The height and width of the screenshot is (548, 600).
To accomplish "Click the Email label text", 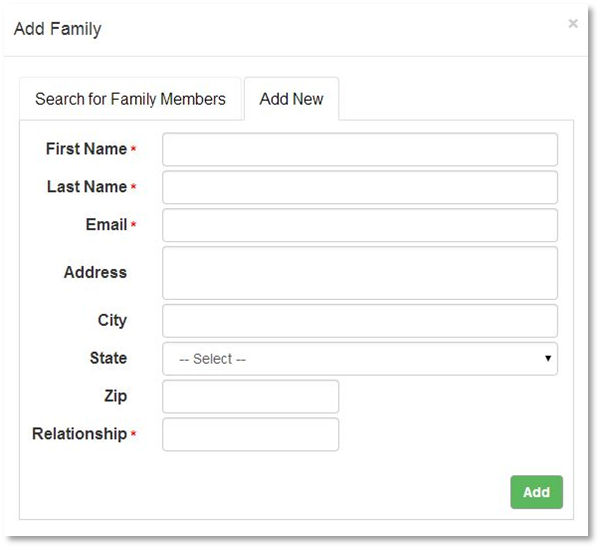I will point(106,225).
